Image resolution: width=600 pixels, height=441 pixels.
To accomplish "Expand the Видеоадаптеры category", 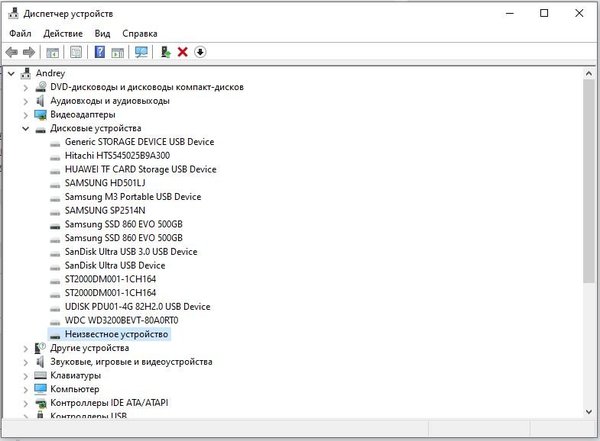I will pyautogui.click(x=26, y=115).
